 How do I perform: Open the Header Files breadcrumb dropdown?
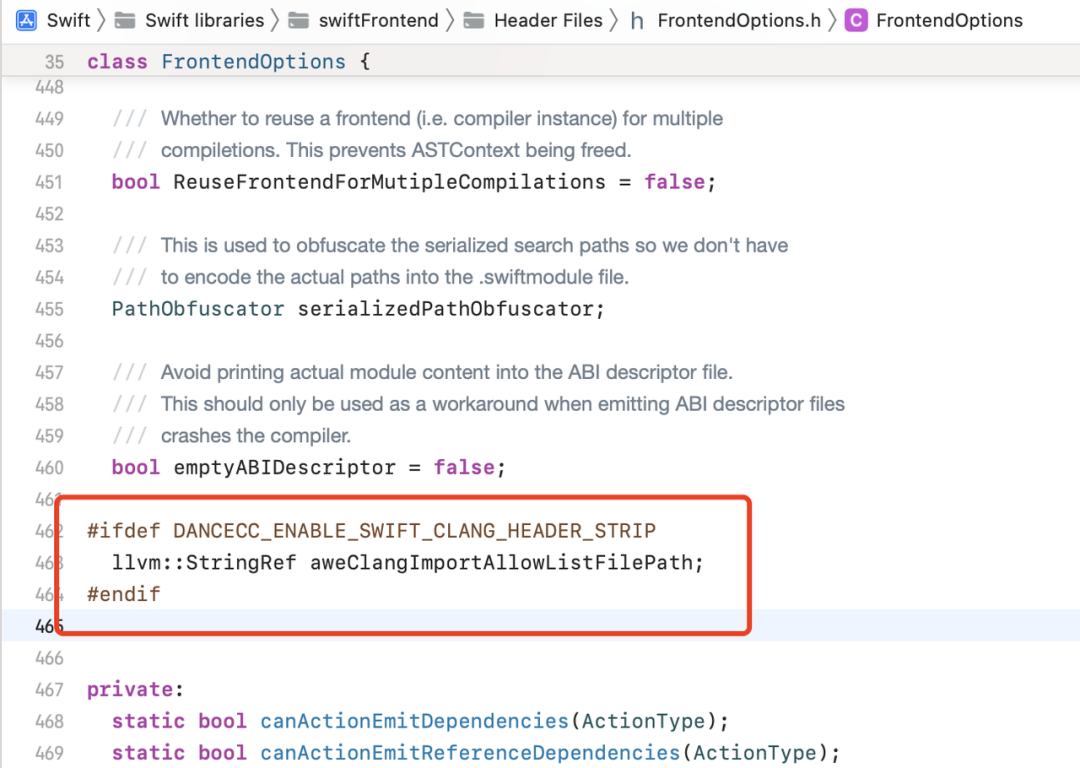[548, 21]
